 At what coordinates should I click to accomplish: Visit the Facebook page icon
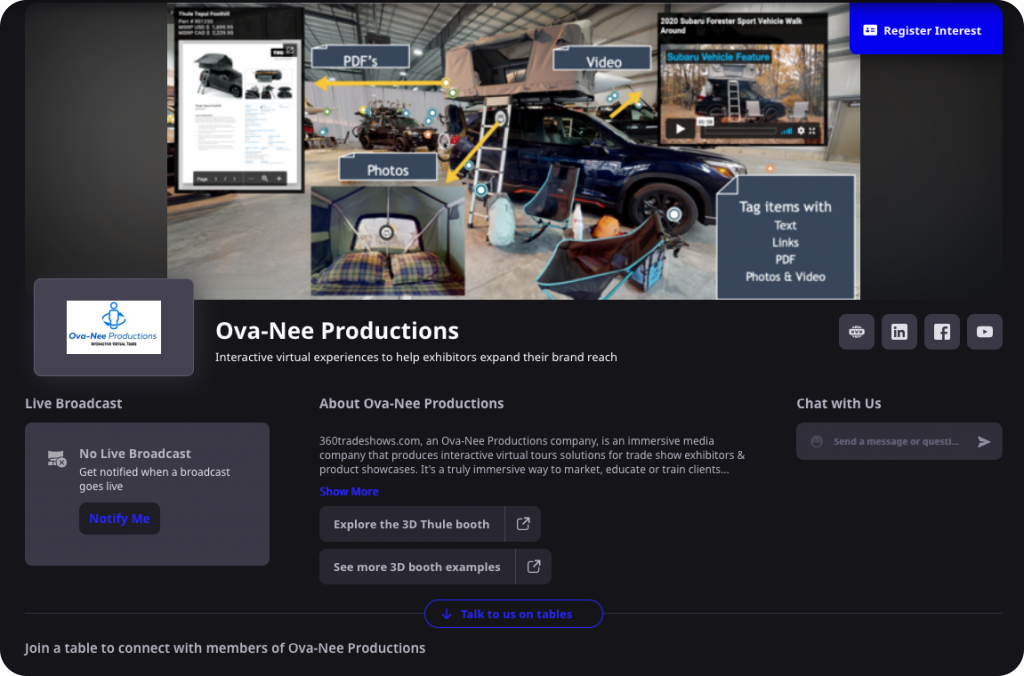942,332
